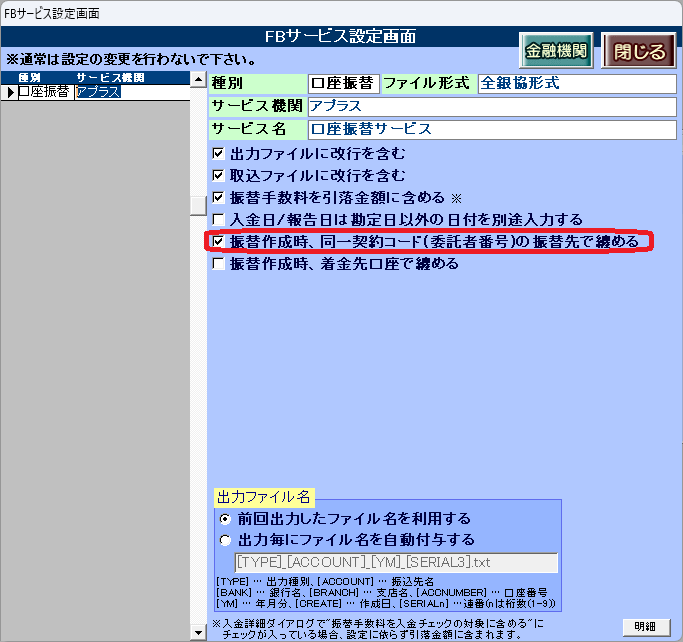Toggle 出力ファイルに改行を含む checkbox
The height and width of the screenshot is (642, 683).
coord(219,154)
